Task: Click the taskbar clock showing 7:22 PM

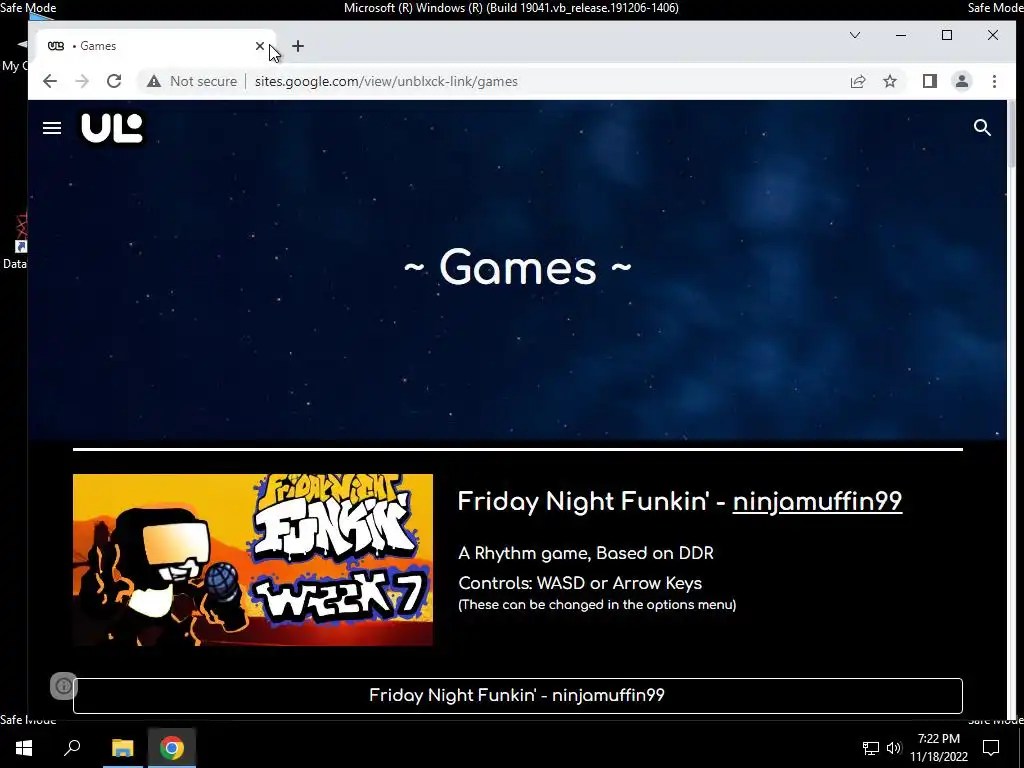Action: point(938,748)
